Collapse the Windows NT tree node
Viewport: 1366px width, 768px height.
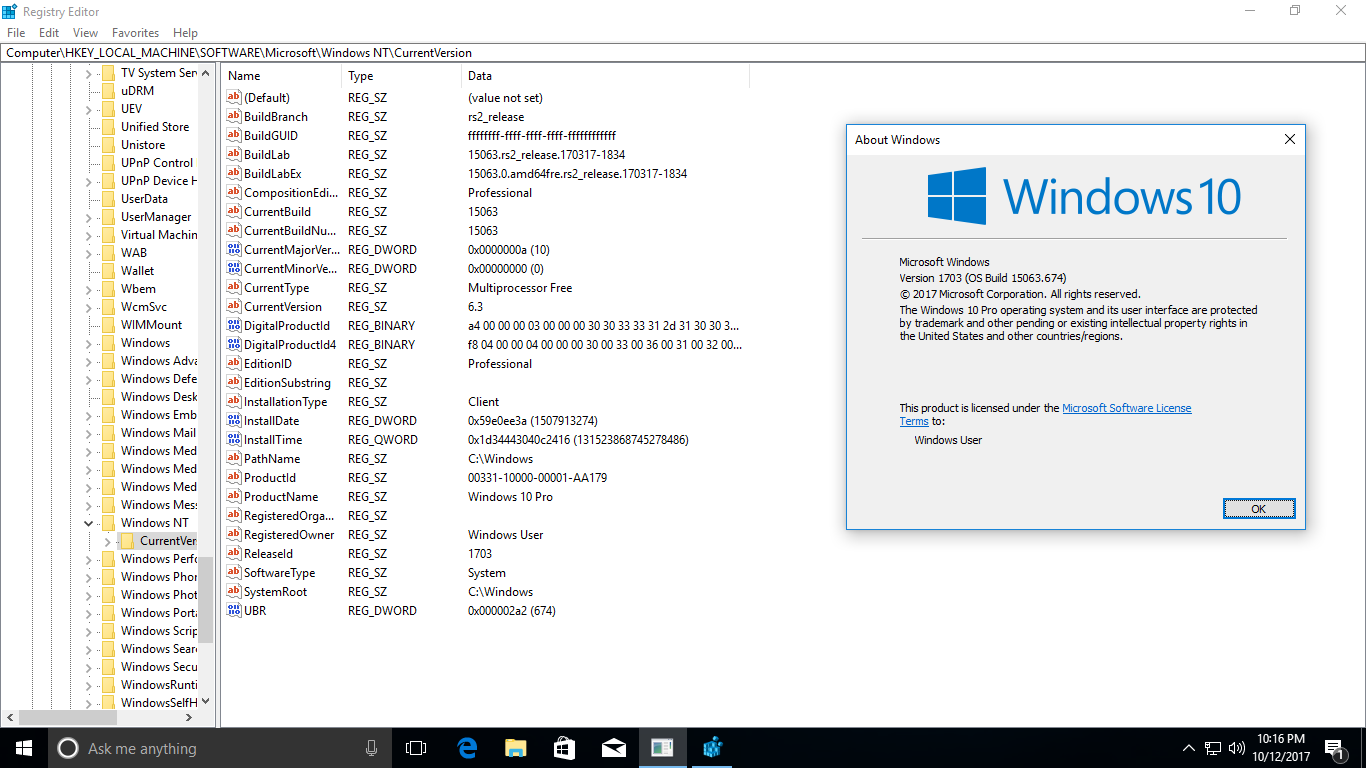89,523
